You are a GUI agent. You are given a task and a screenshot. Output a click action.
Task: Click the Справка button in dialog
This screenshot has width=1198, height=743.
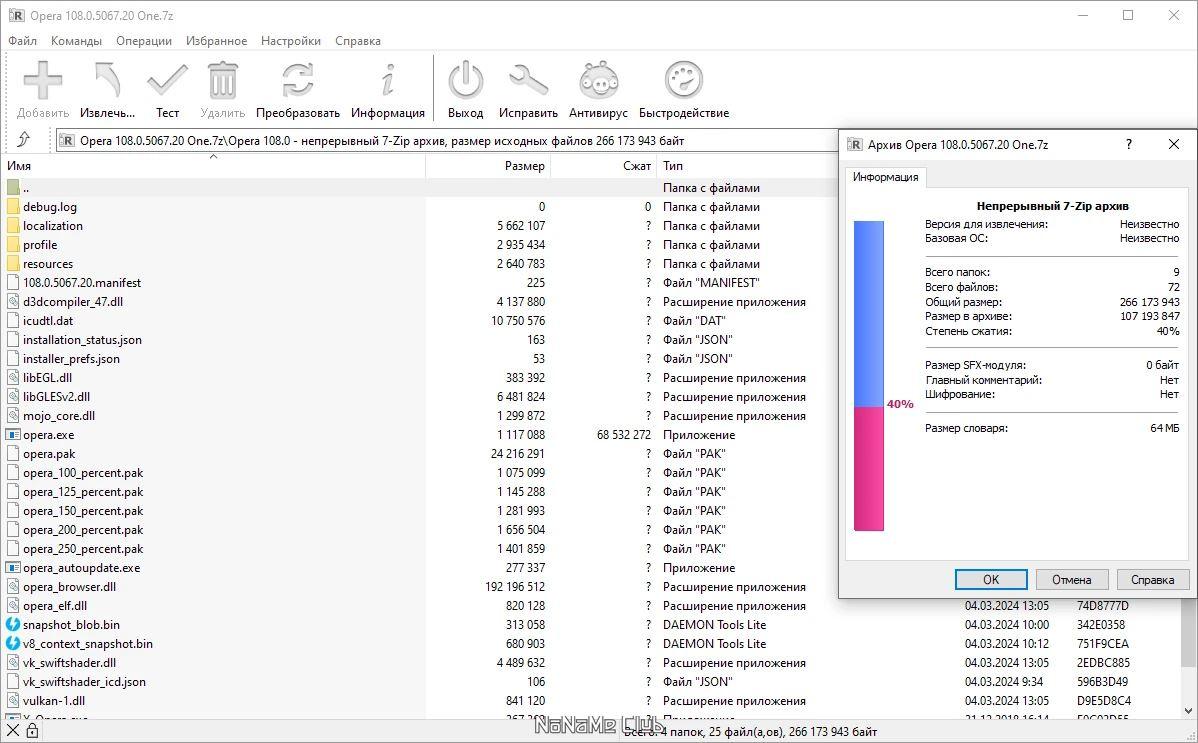[x=1152, y=579]
